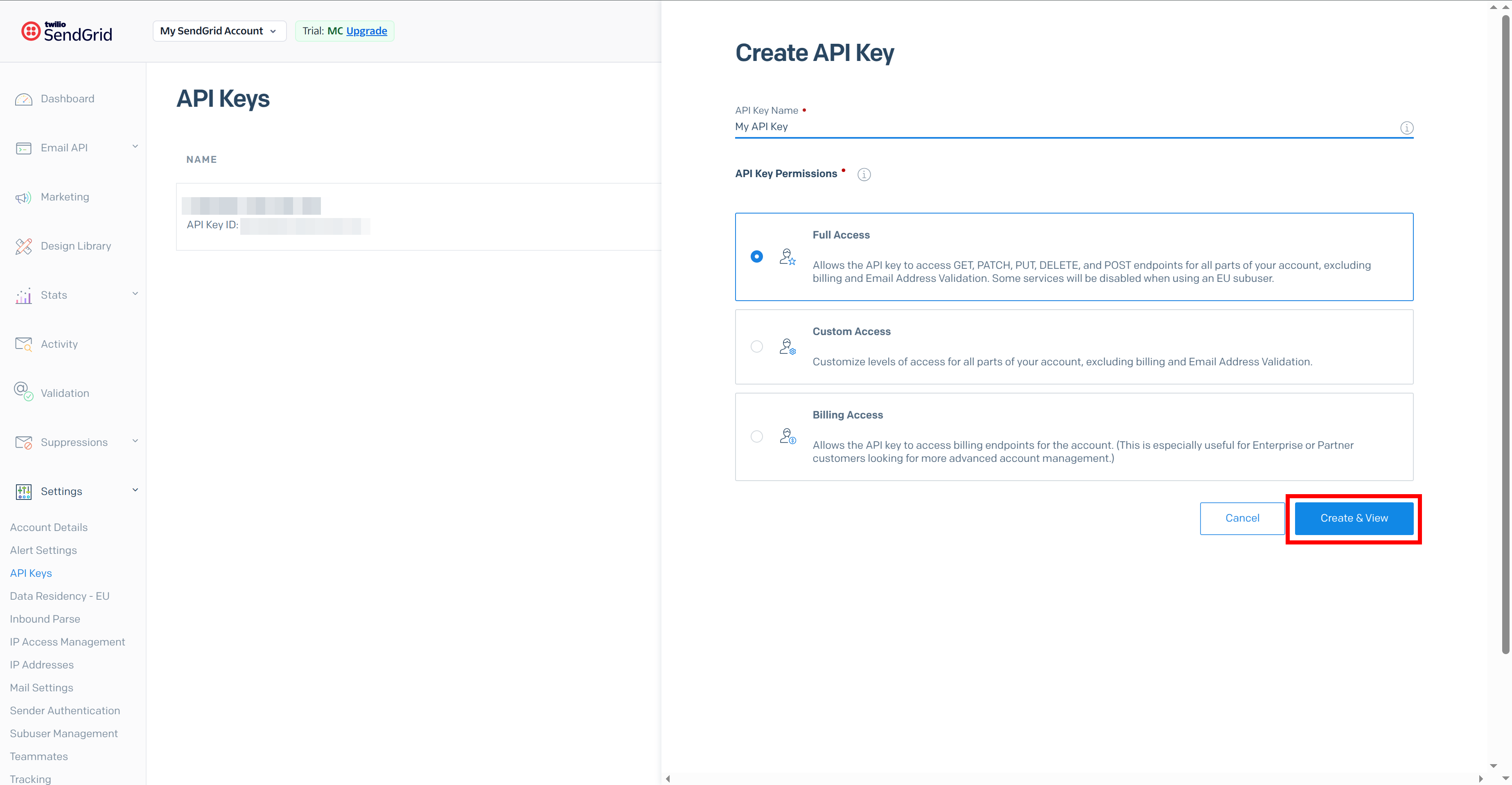Click the API Key Name input field
The image size is (1512, 785).
click(x=1056, y=127)
